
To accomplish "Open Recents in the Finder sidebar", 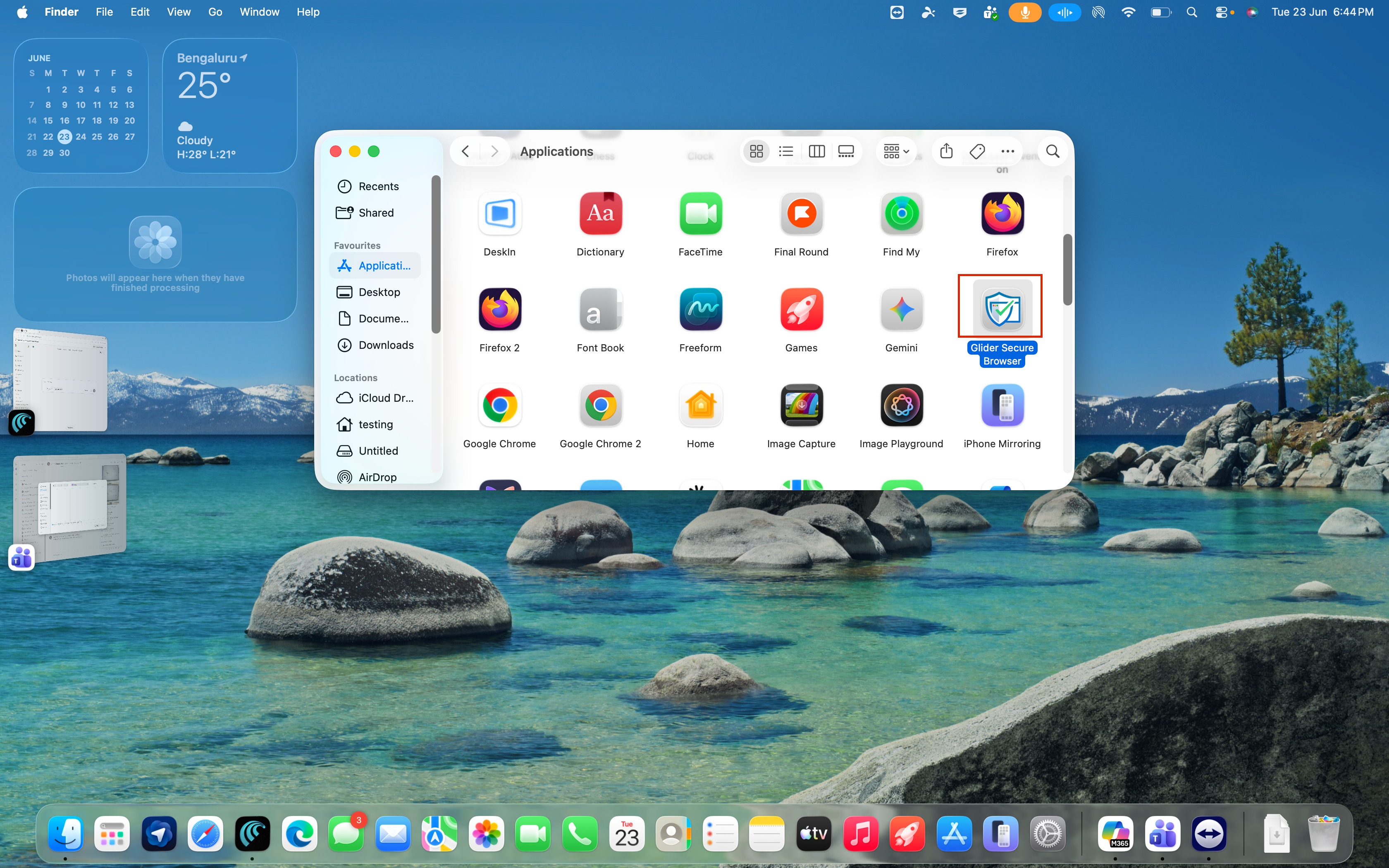I will [x=375, y=186].
